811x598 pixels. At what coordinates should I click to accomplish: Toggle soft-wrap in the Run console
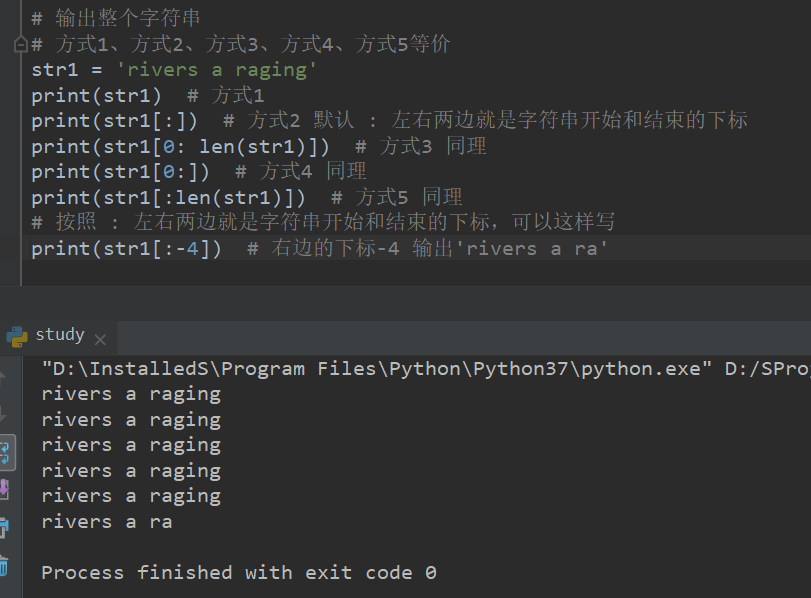5,453
